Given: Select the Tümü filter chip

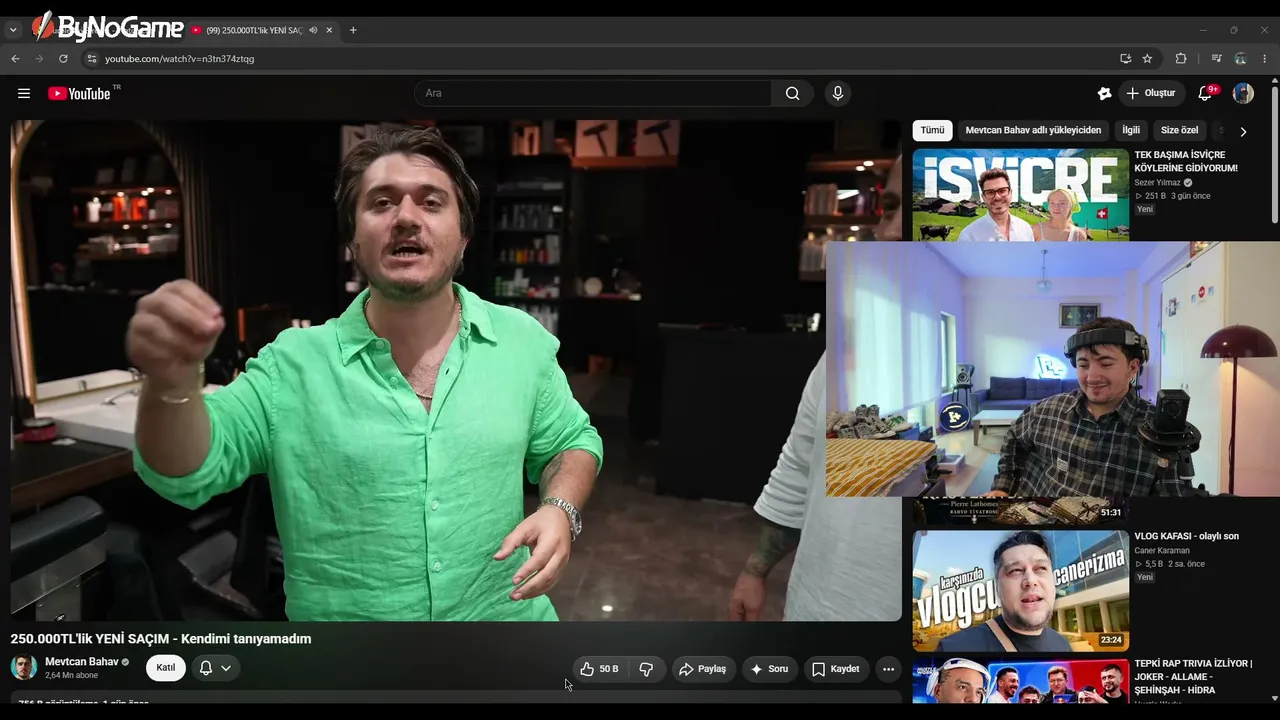Looking at the screenshot, I should 932,130.
